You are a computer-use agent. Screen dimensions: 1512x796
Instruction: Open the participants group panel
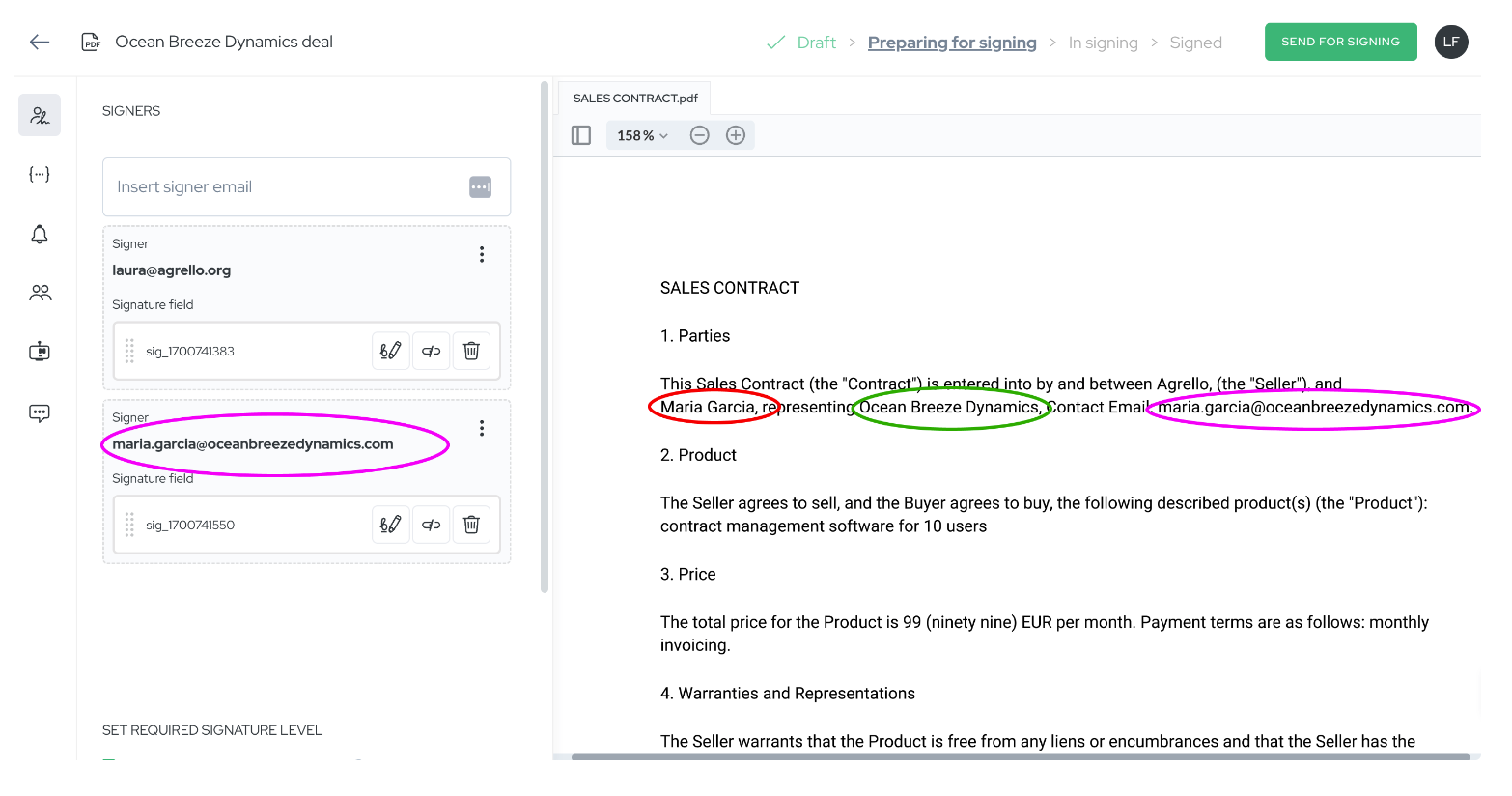tap(40, 293)
